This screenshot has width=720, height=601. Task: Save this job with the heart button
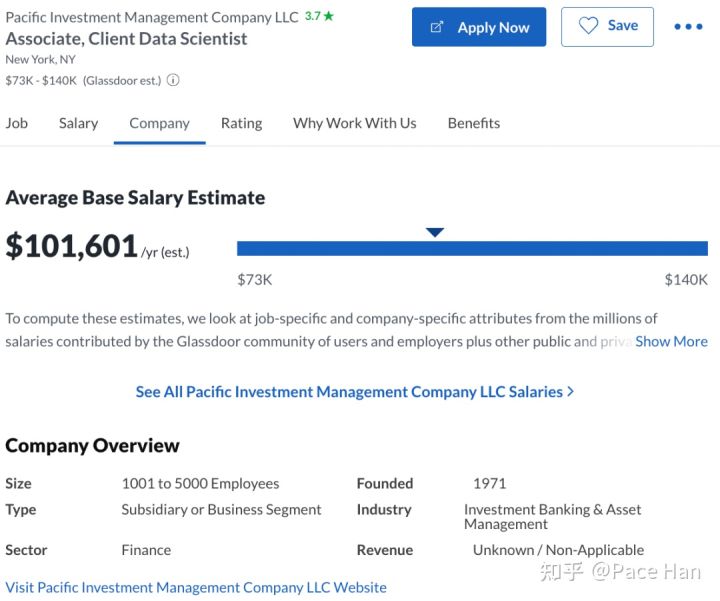[607, 27]
